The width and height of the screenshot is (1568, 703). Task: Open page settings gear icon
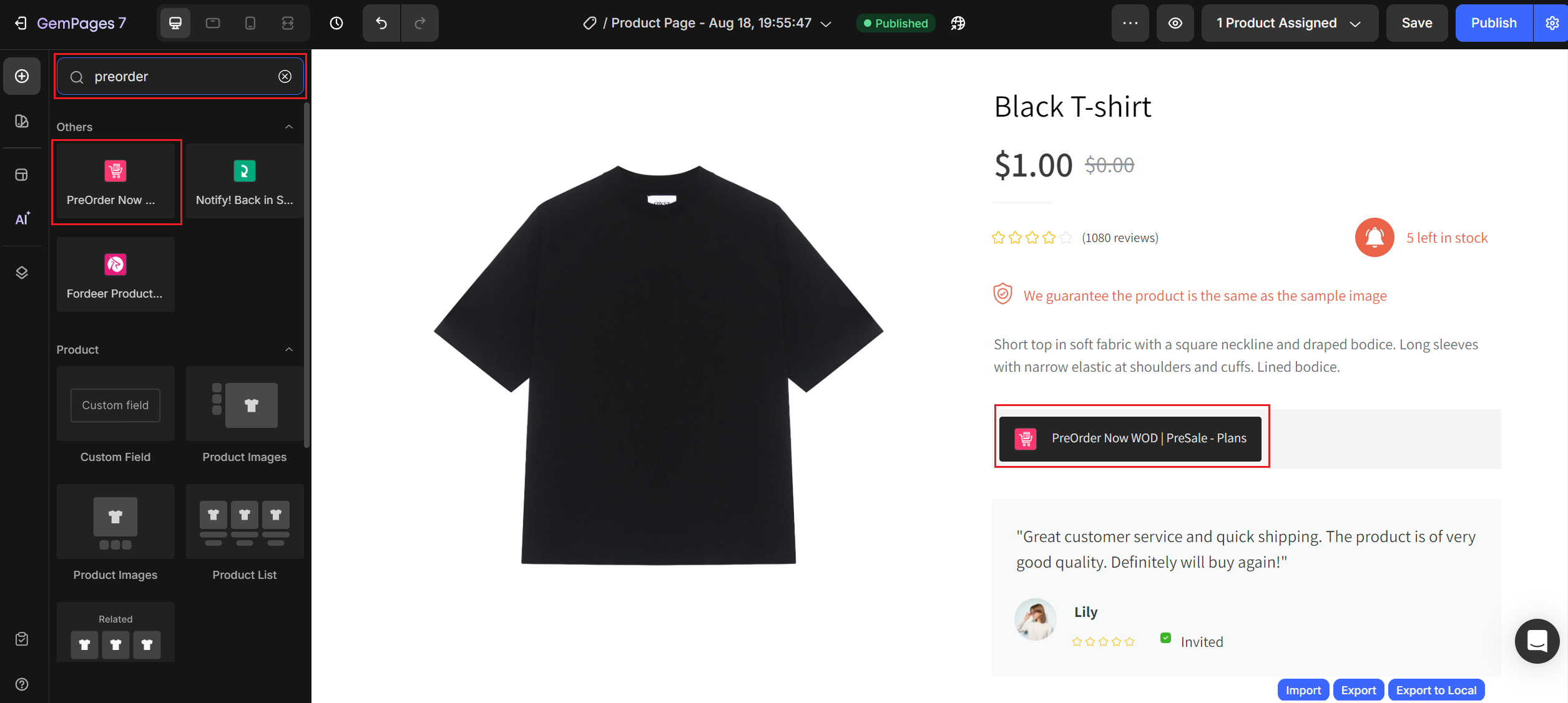click(x=1552, y=23)
